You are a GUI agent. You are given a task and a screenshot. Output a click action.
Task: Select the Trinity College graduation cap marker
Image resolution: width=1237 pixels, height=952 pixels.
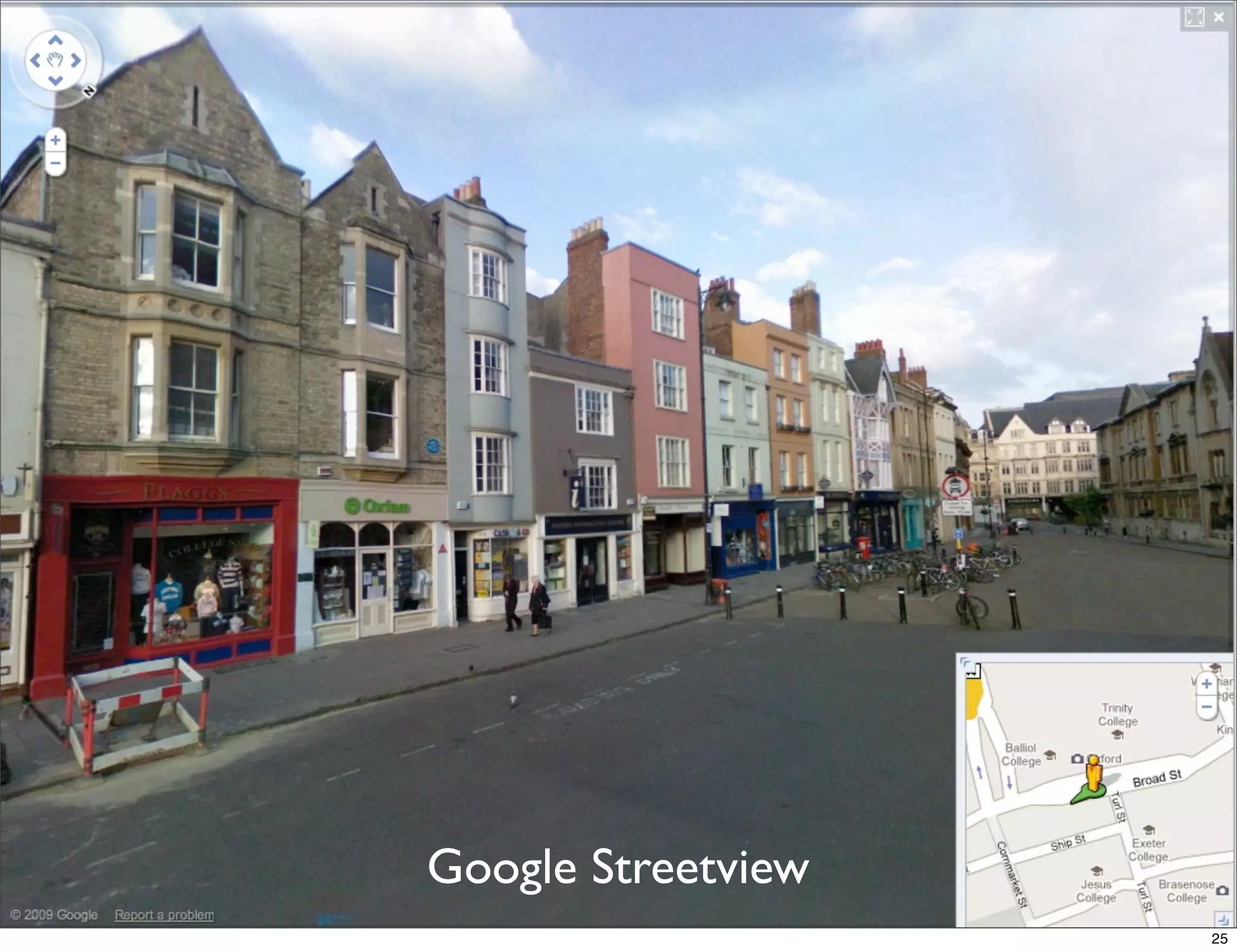[1117, 735]
